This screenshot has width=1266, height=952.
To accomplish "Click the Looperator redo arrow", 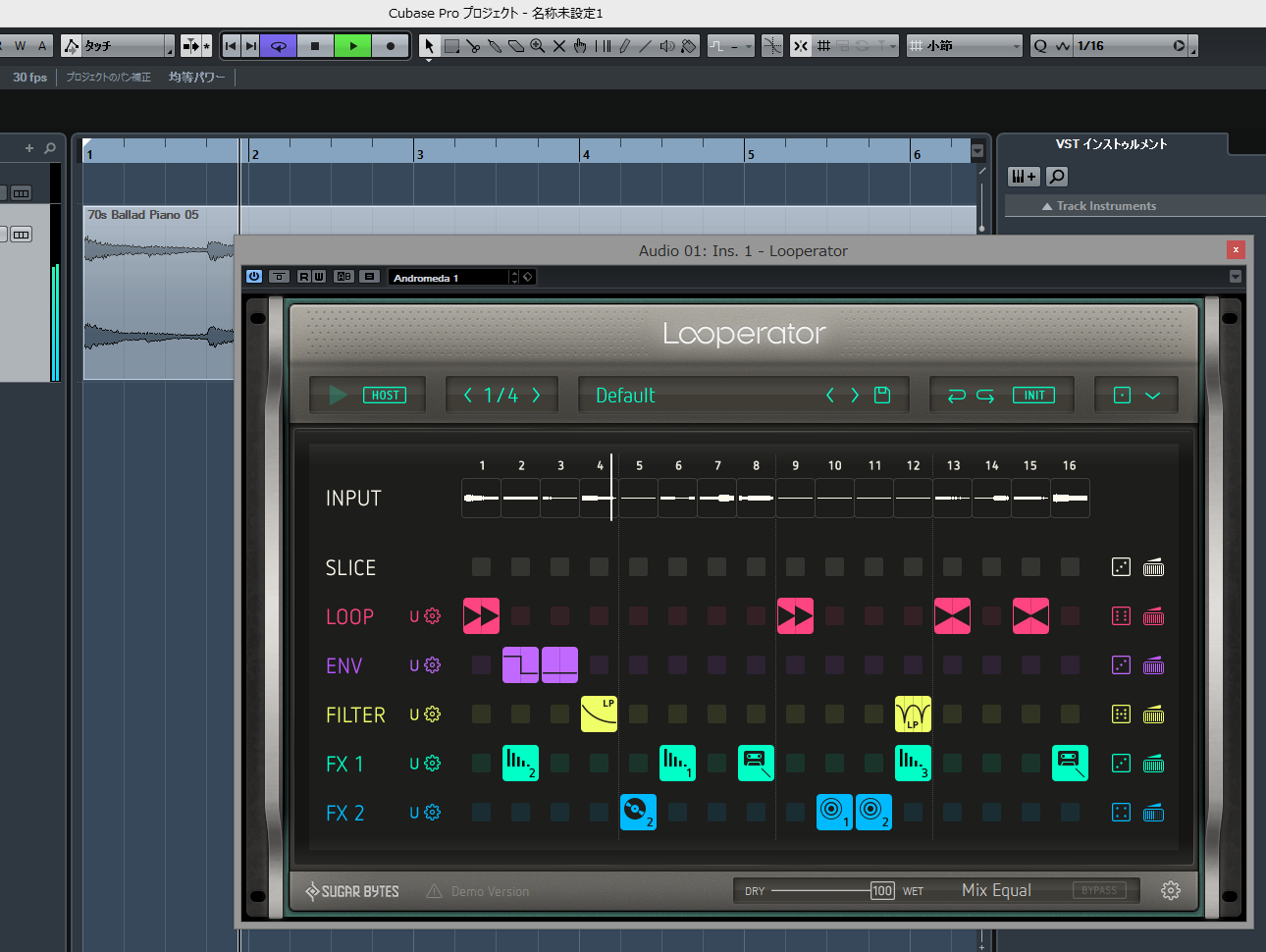I will [x=985, y=396].
